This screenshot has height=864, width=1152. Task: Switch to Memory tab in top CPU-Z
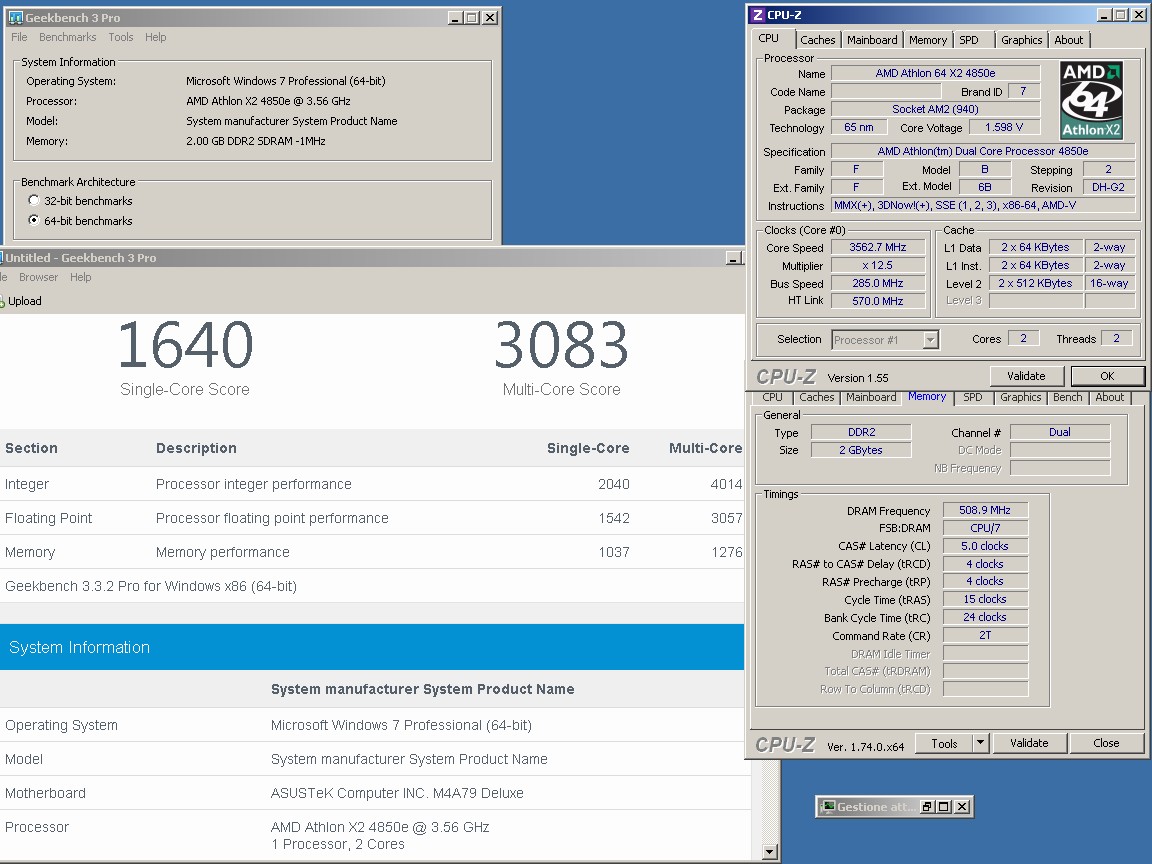tap(928, 40)
